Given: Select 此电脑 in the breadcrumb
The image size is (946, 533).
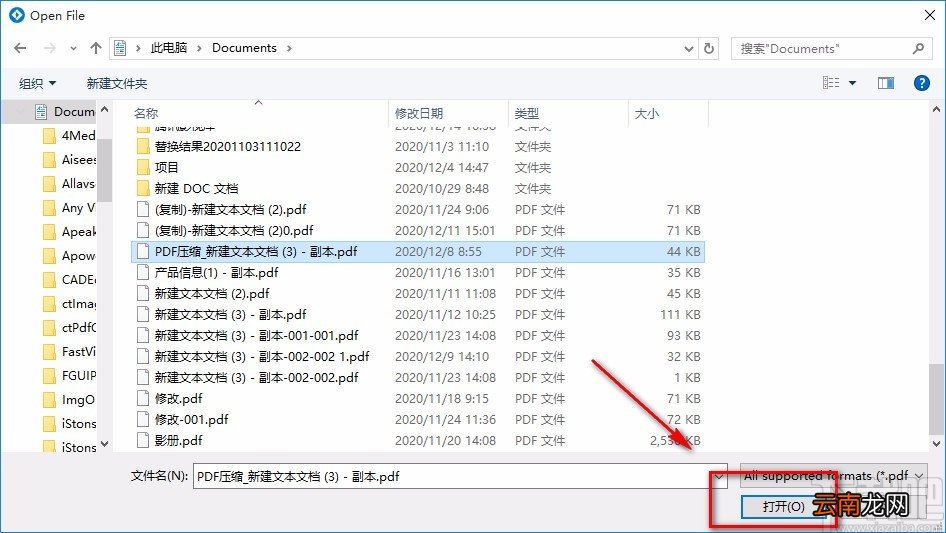Looking at the screenshot, I should point(169,48).
